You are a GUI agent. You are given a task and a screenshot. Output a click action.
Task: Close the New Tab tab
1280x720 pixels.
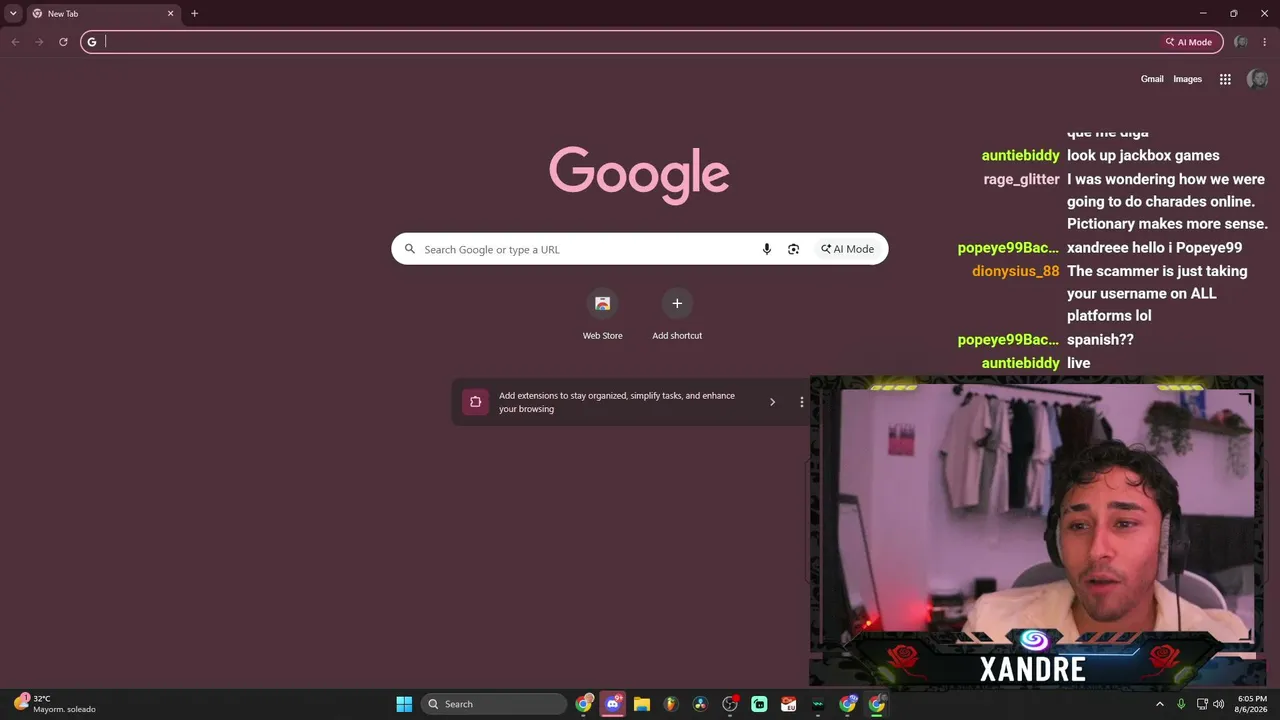coord(170,14)
